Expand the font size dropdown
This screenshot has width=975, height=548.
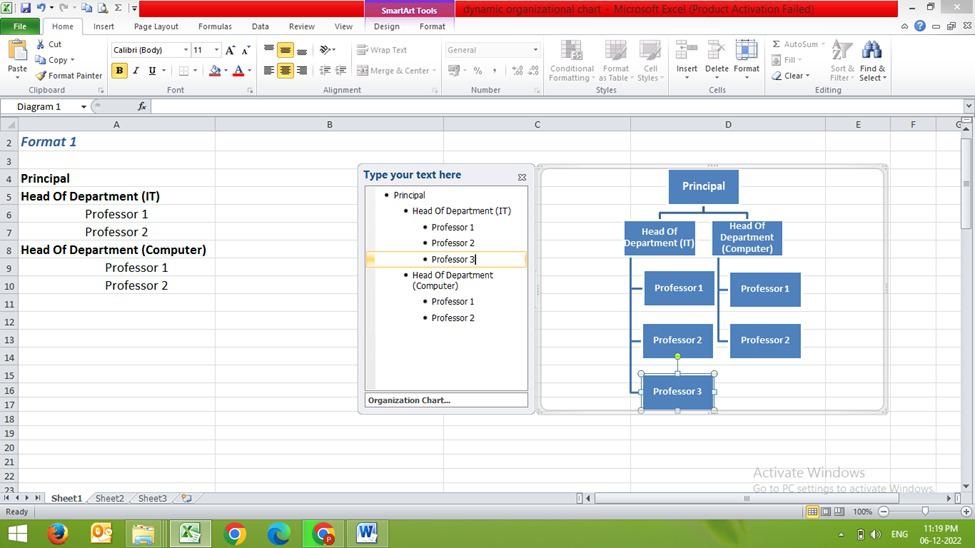(216, 50)
